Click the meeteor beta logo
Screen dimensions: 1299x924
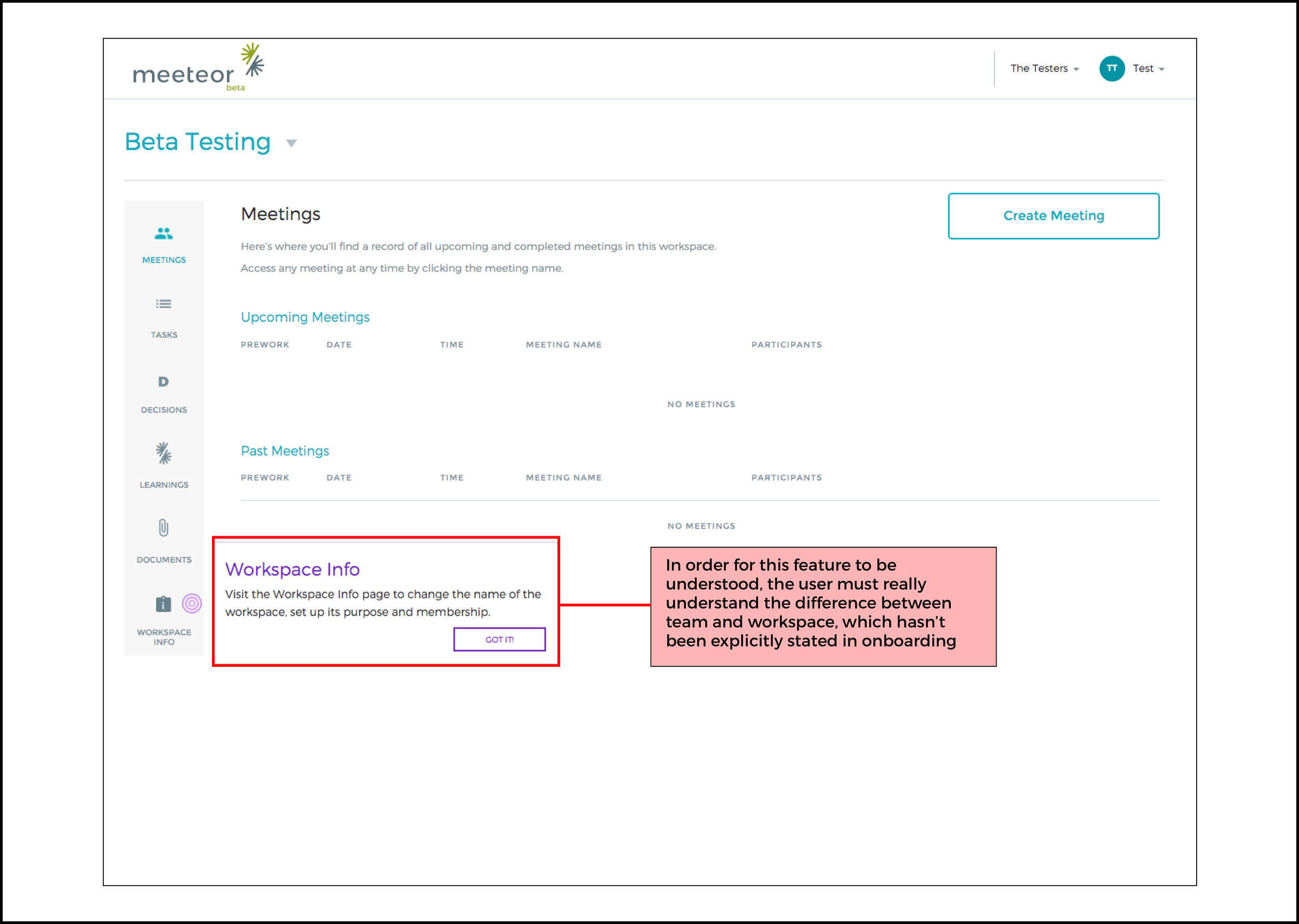(x=198, y=68)
